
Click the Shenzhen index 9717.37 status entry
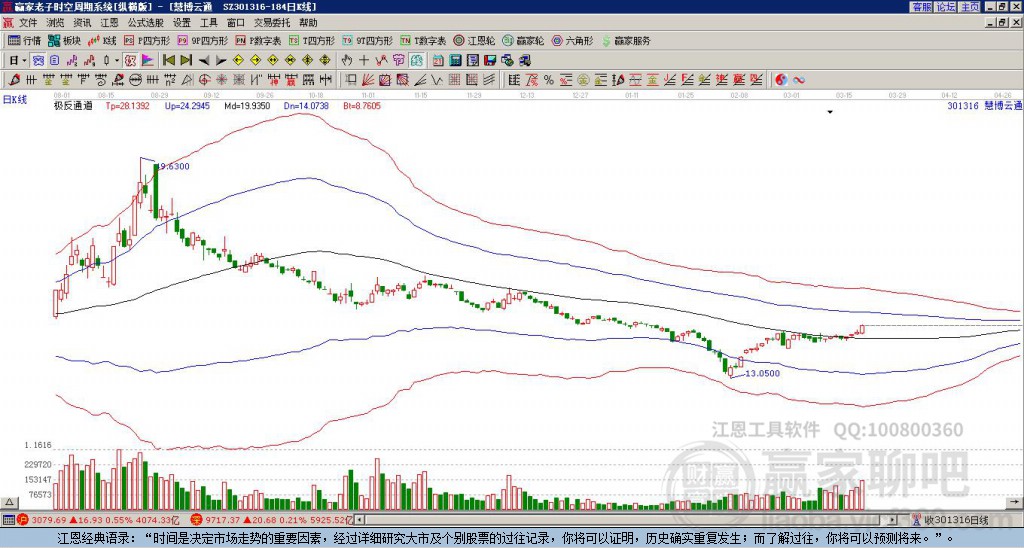(272, 521)
